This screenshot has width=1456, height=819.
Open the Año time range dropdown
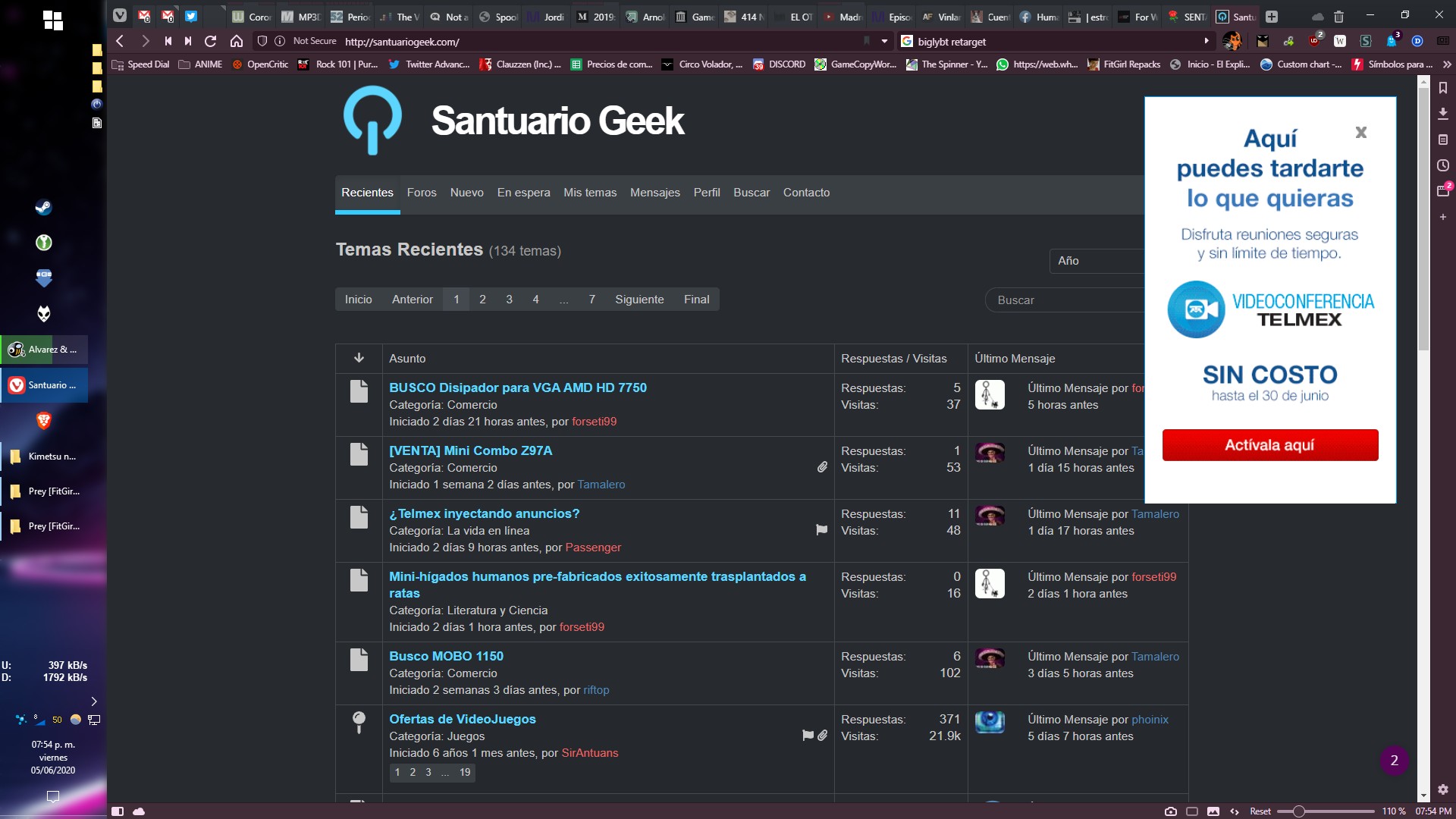point(1097,260)
